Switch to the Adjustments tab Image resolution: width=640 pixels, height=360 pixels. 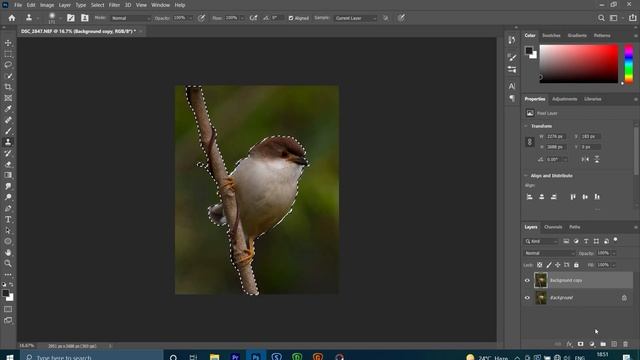pos(564,99)
